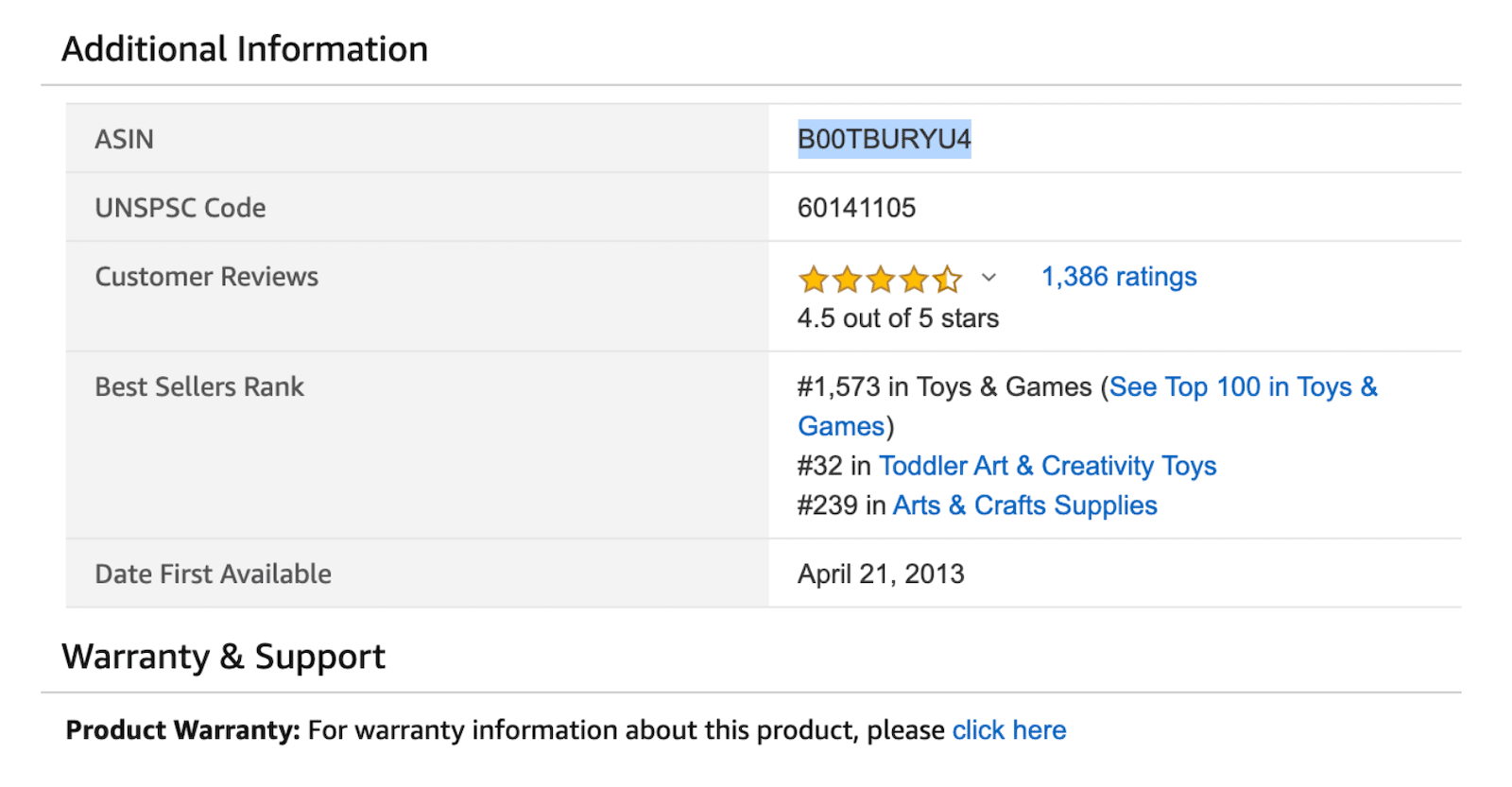The width and height of the screenshot is (1512, 787).
Task: Open See Top 100 in Toys & Games
Action: [1243, 387]
